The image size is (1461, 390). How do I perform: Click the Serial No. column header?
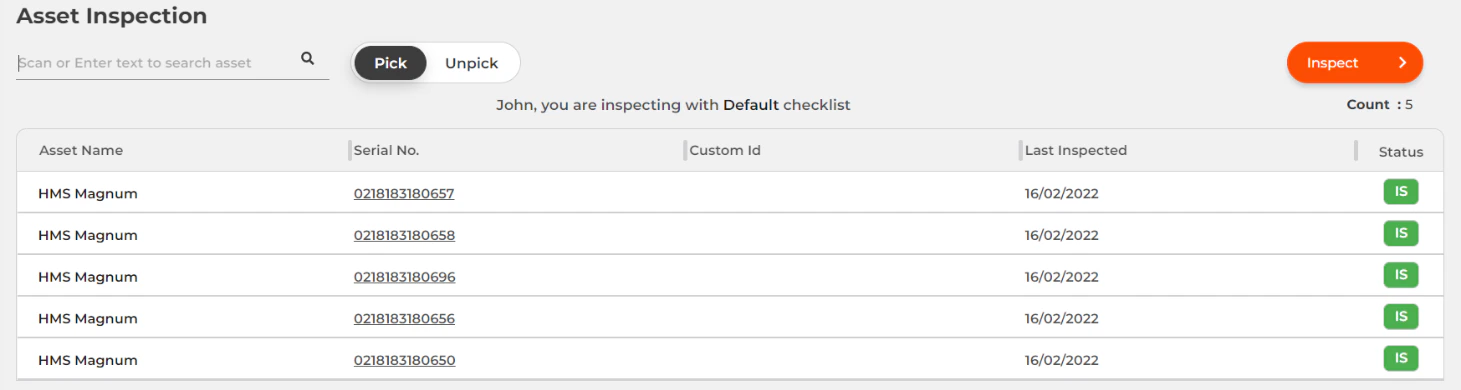[386, 151]
